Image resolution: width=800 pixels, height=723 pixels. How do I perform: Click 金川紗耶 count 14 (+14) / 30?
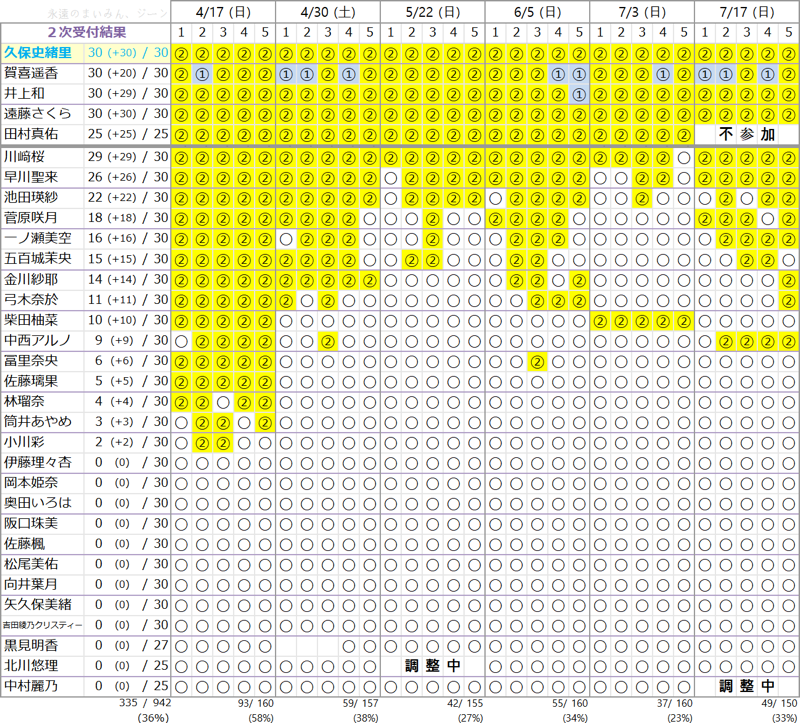coord(128,279)
